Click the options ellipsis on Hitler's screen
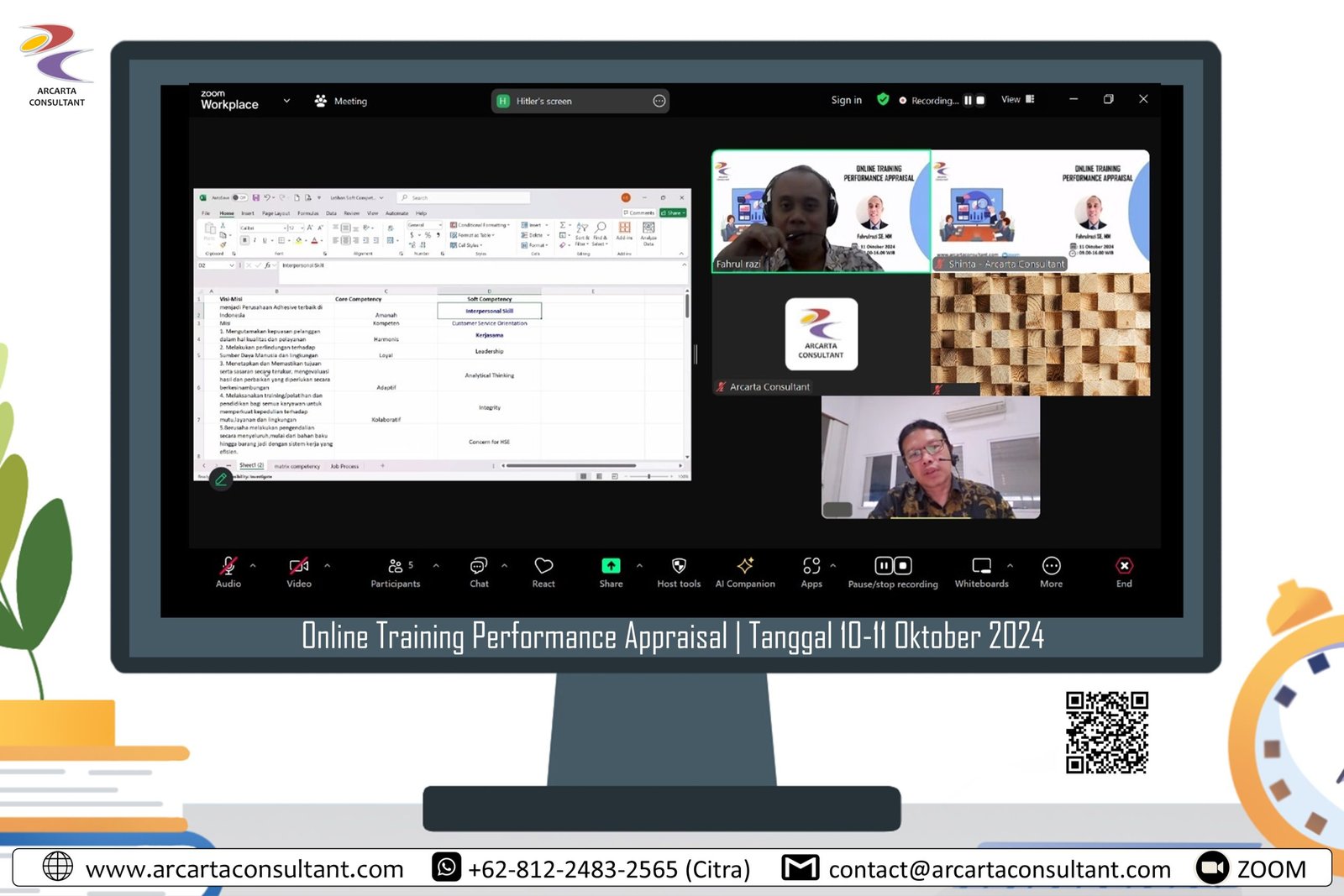The image size is (1344, 896). point(659,102)
